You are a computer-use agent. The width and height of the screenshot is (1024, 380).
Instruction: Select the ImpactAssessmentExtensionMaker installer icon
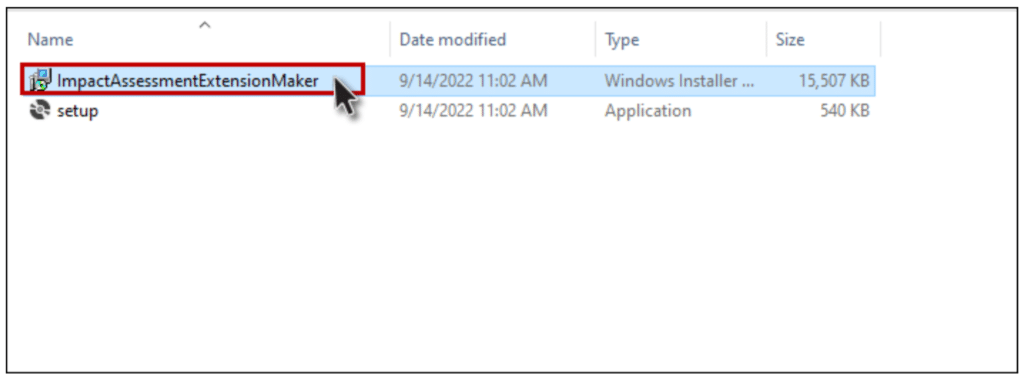(x=40, y=80)
